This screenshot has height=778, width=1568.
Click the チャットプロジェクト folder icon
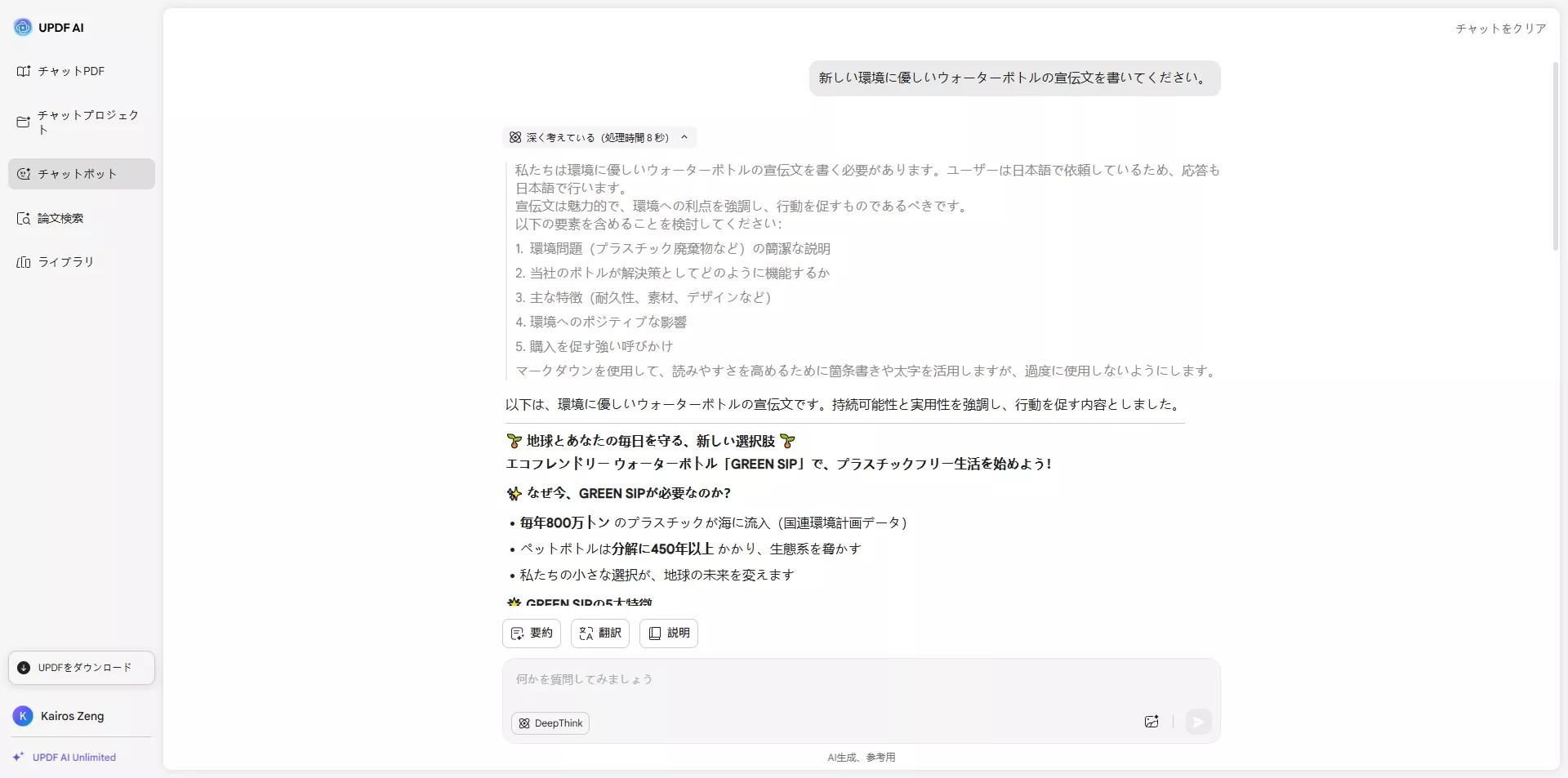point(24,122)
